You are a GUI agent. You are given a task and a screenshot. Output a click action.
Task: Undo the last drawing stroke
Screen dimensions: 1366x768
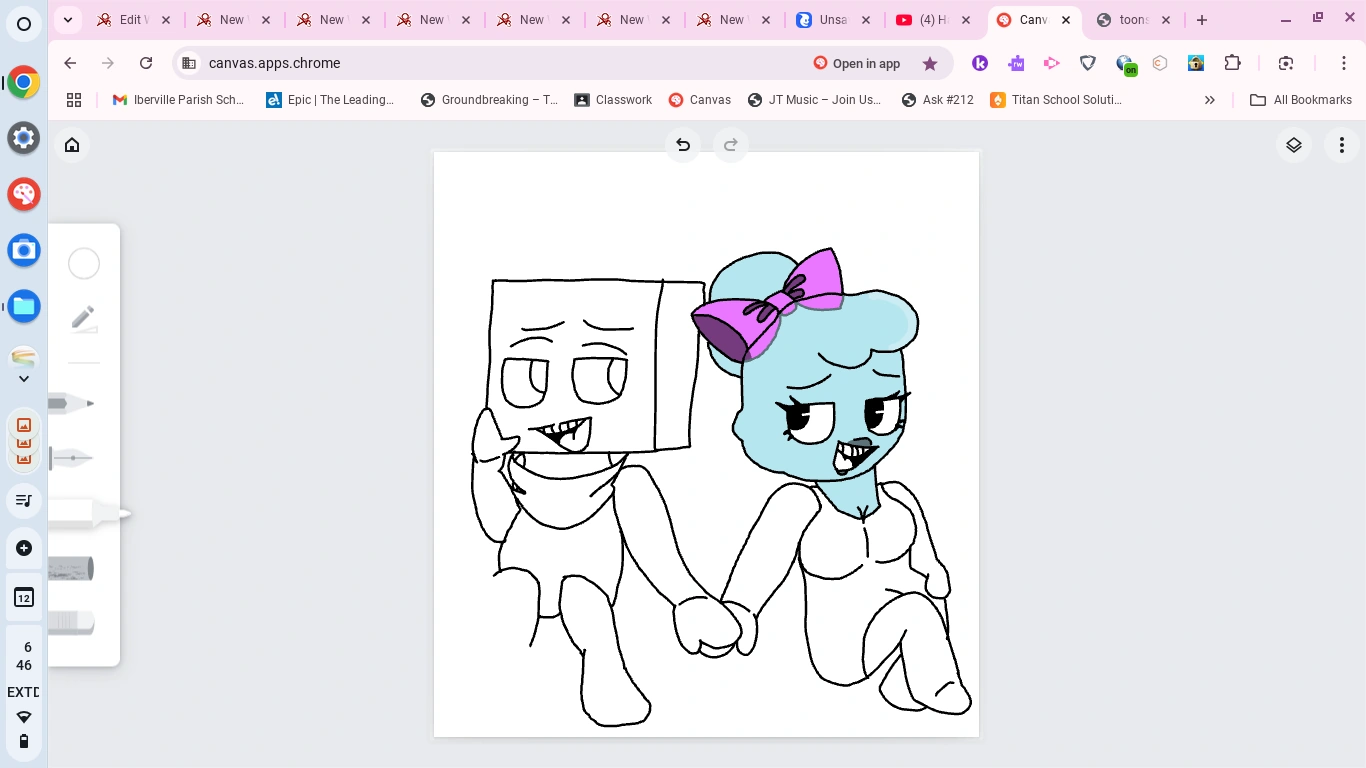683,145
